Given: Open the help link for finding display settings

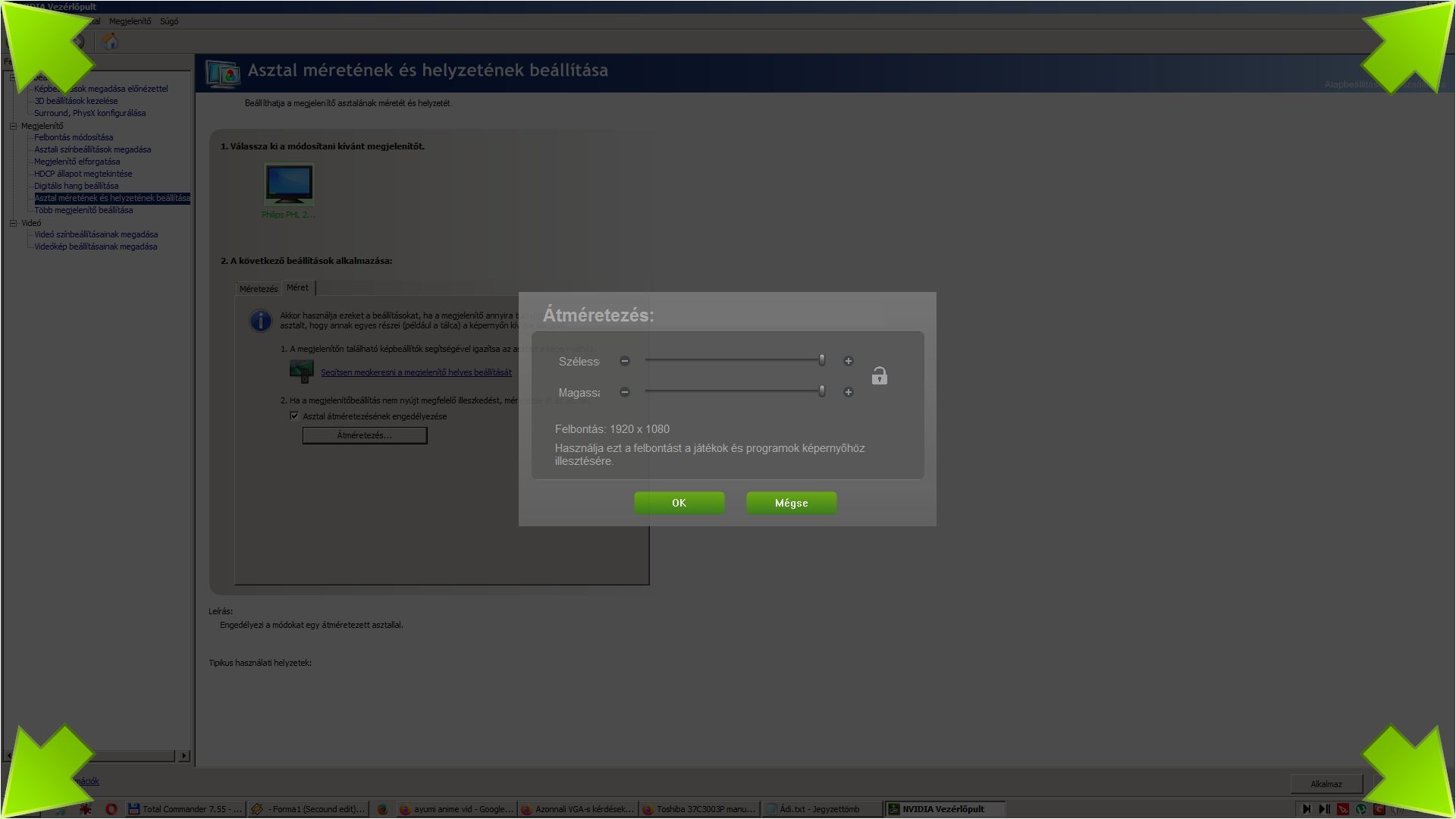Looking at the screenshot, I should [x=416, y=372].
